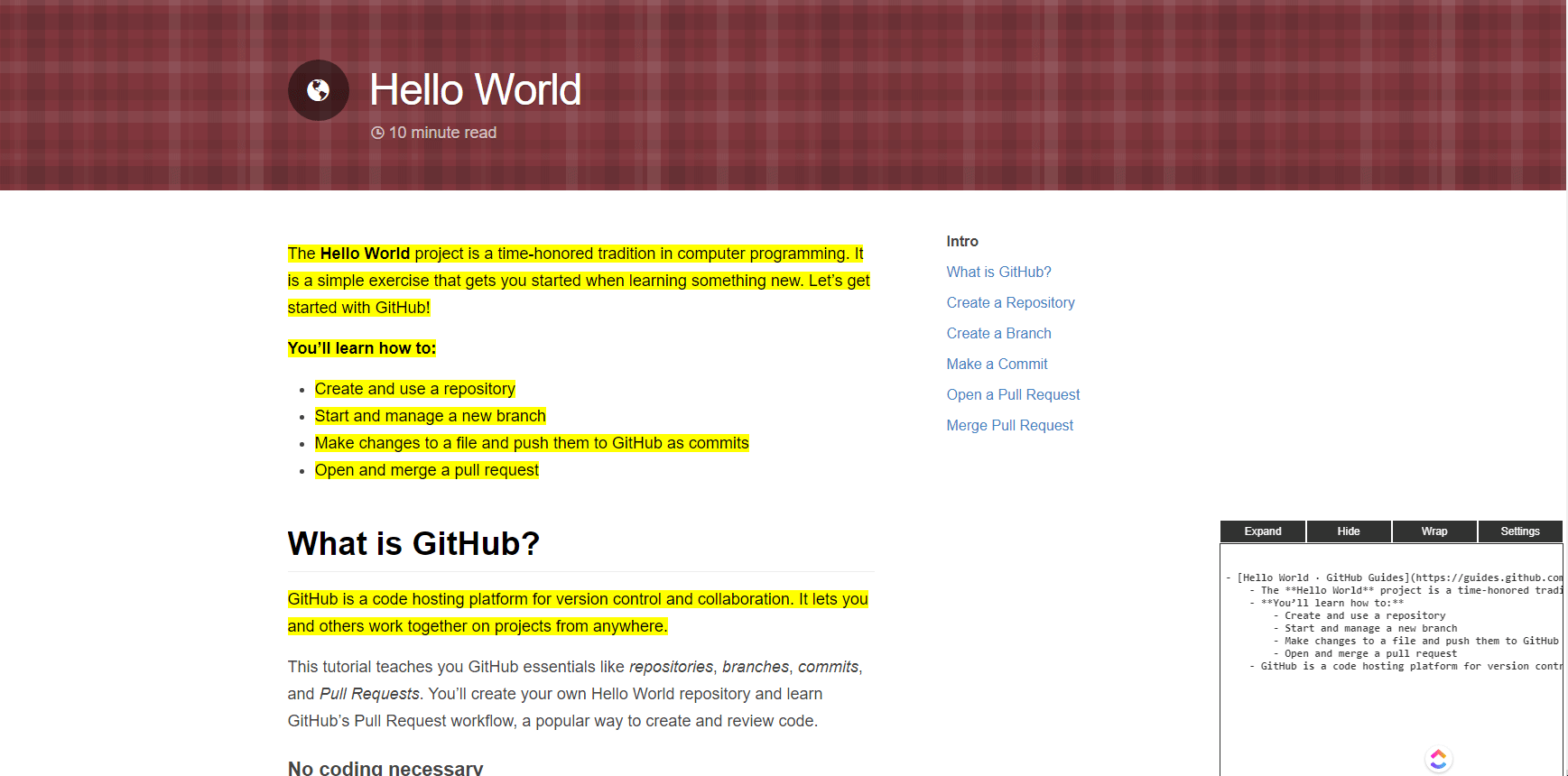Hide the markdown panel using Hide

(1348, 531)
